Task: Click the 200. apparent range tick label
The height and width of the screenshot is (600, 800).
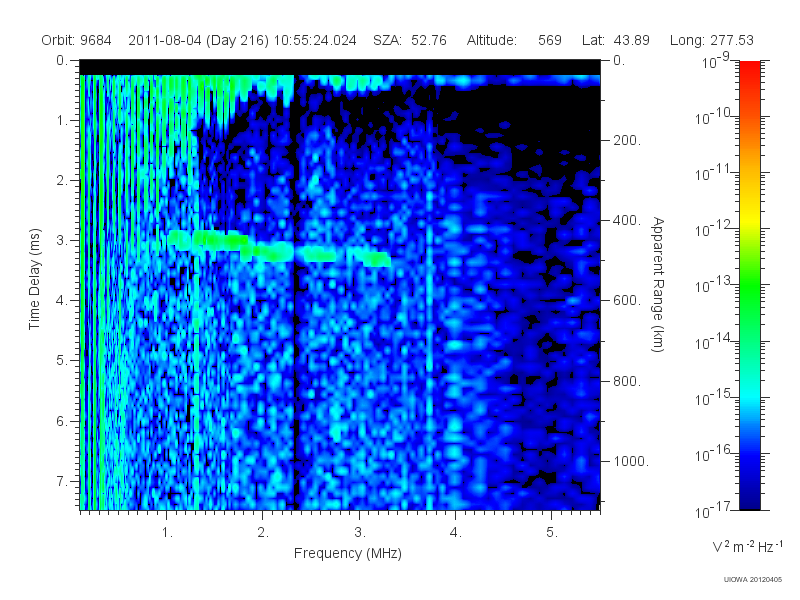Action: (x=627, y=140)
